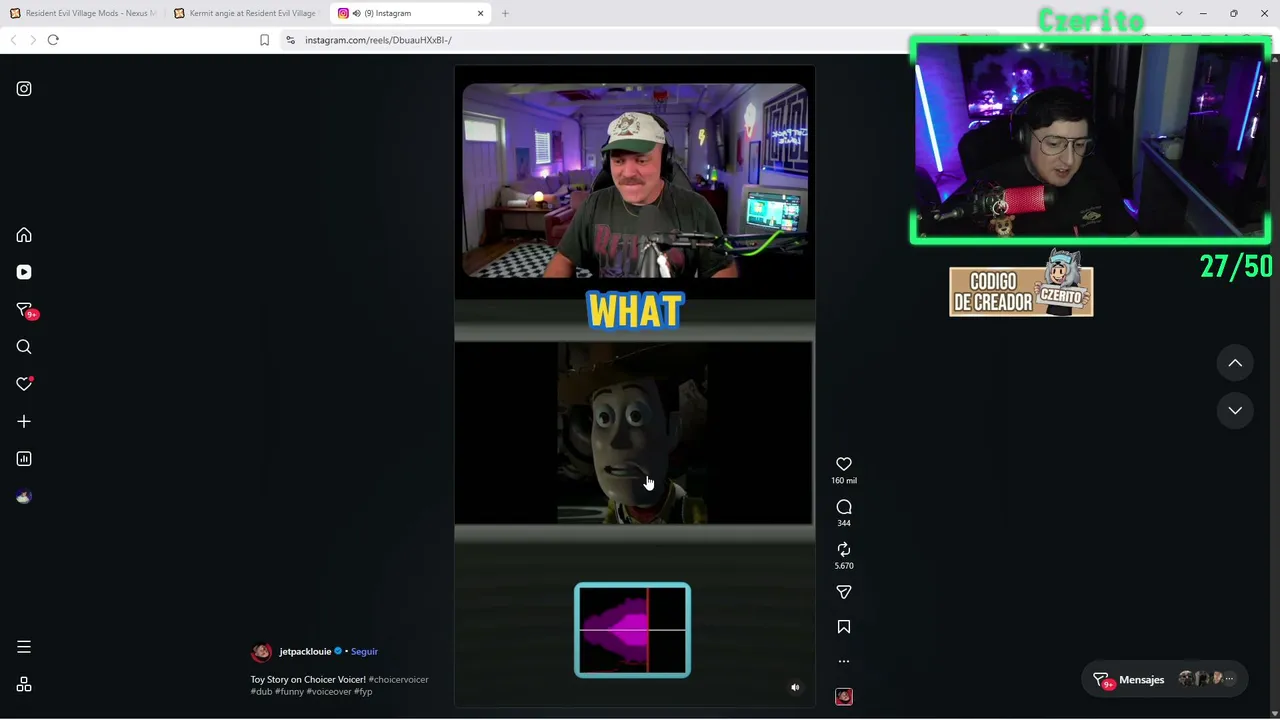Go to the next reel
1280x720 pixels.
(x=1235, y=410)
